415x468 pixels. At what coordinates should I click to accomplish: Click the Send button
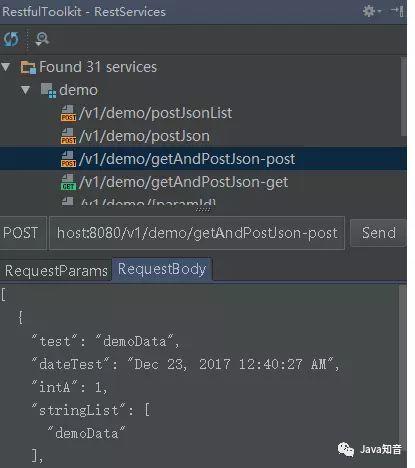tap(379, 233)
